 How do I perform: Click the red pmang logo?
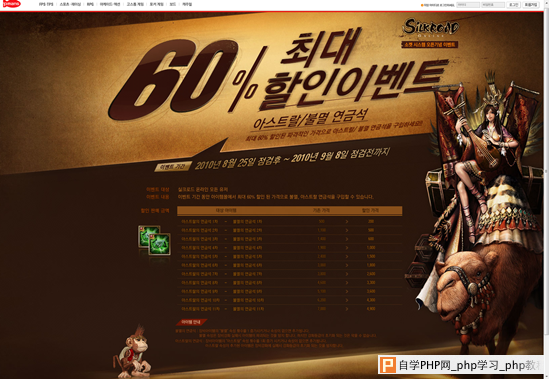pos(12,4)
